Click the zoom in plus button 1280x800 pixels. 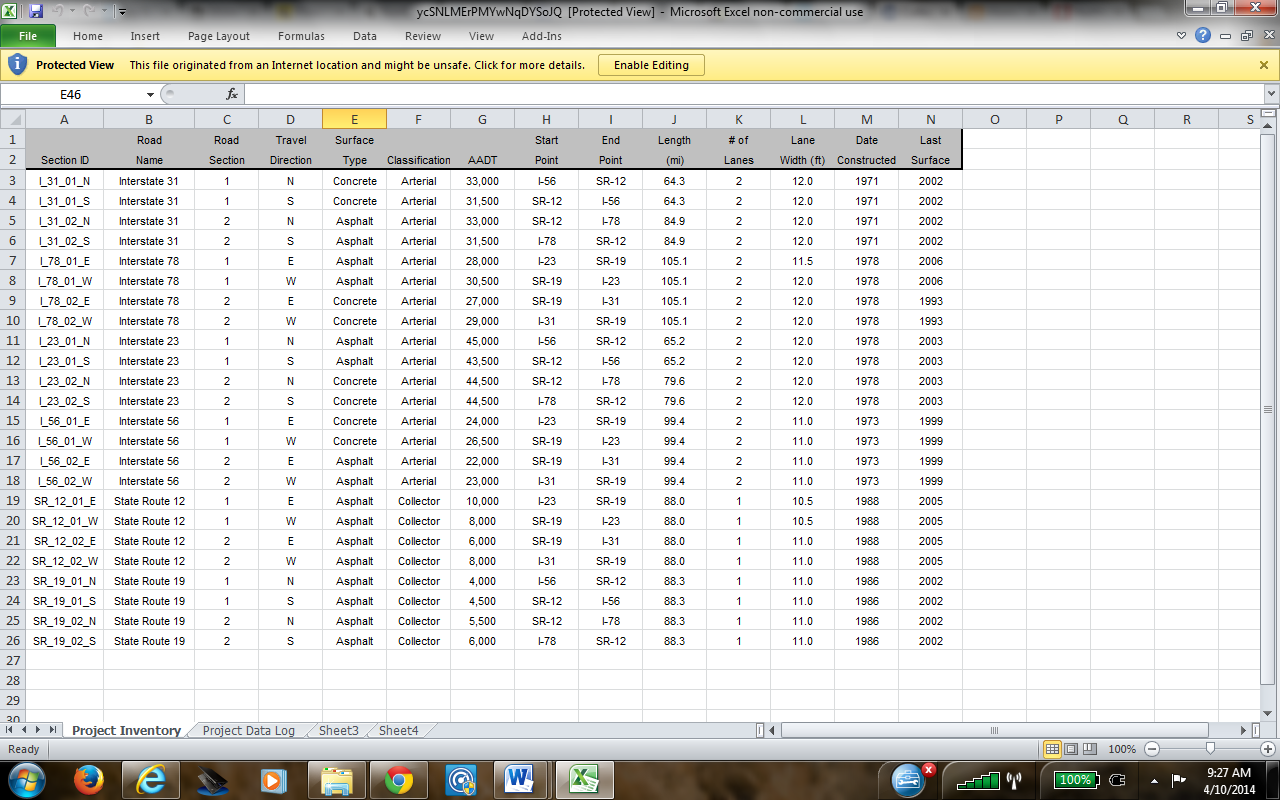pyautogui.click(x=1268, y=749)
